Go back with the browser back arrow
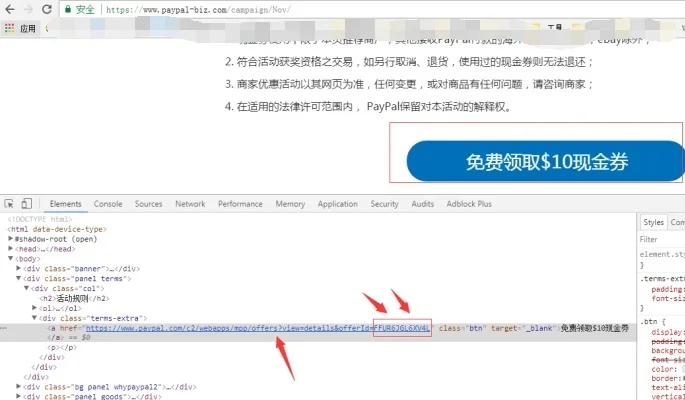This screenshot has width=685, height=400. click(10, 9)
